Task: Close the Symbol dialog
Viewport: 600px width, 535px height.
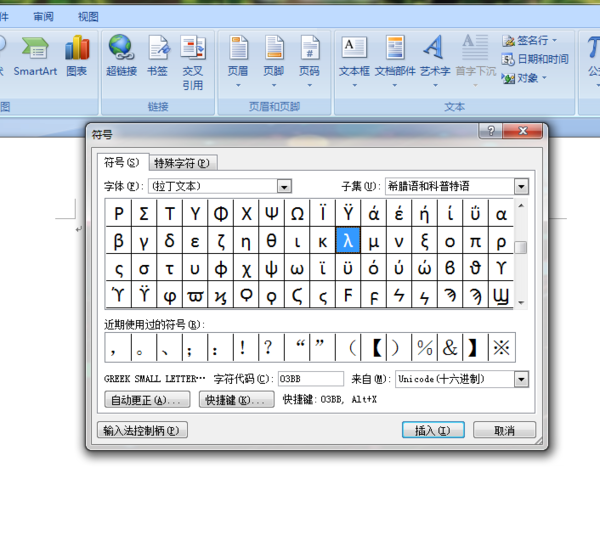Action: point(523,131)
